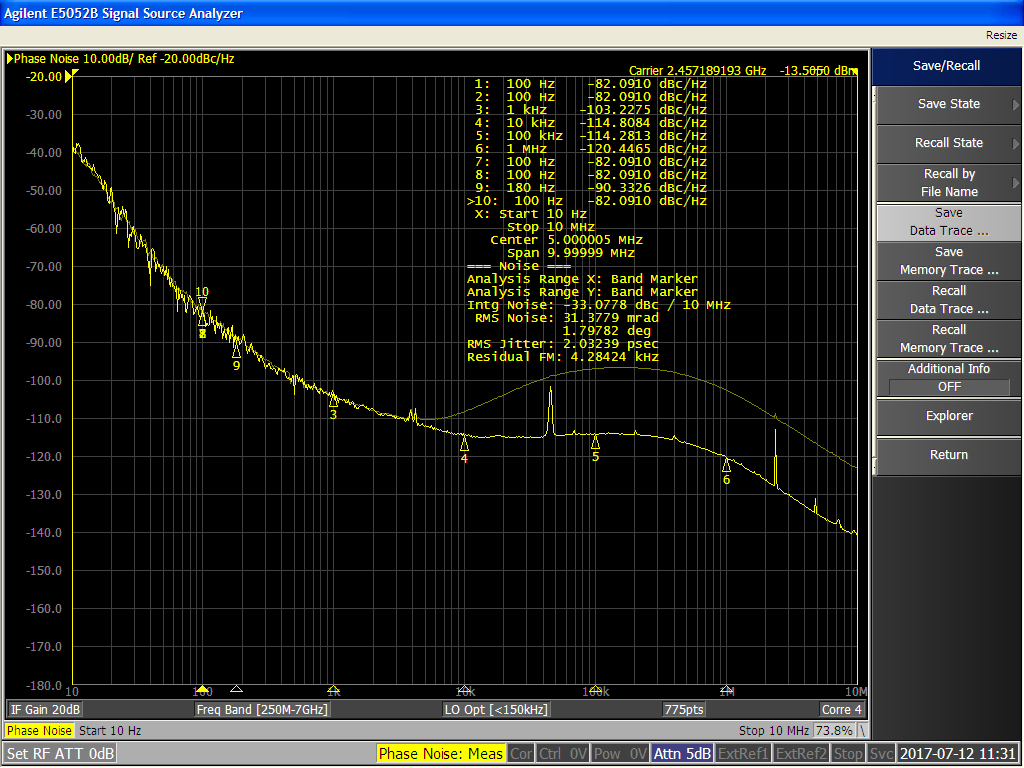Click marker 6 readout 1 MHz -120.4465

591,149
